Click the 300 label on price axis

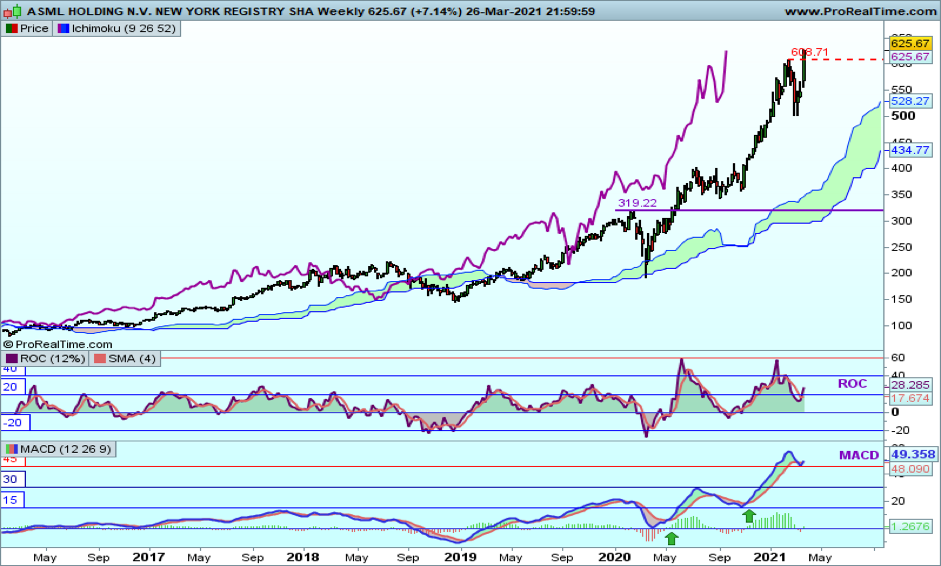coord(901,221)
